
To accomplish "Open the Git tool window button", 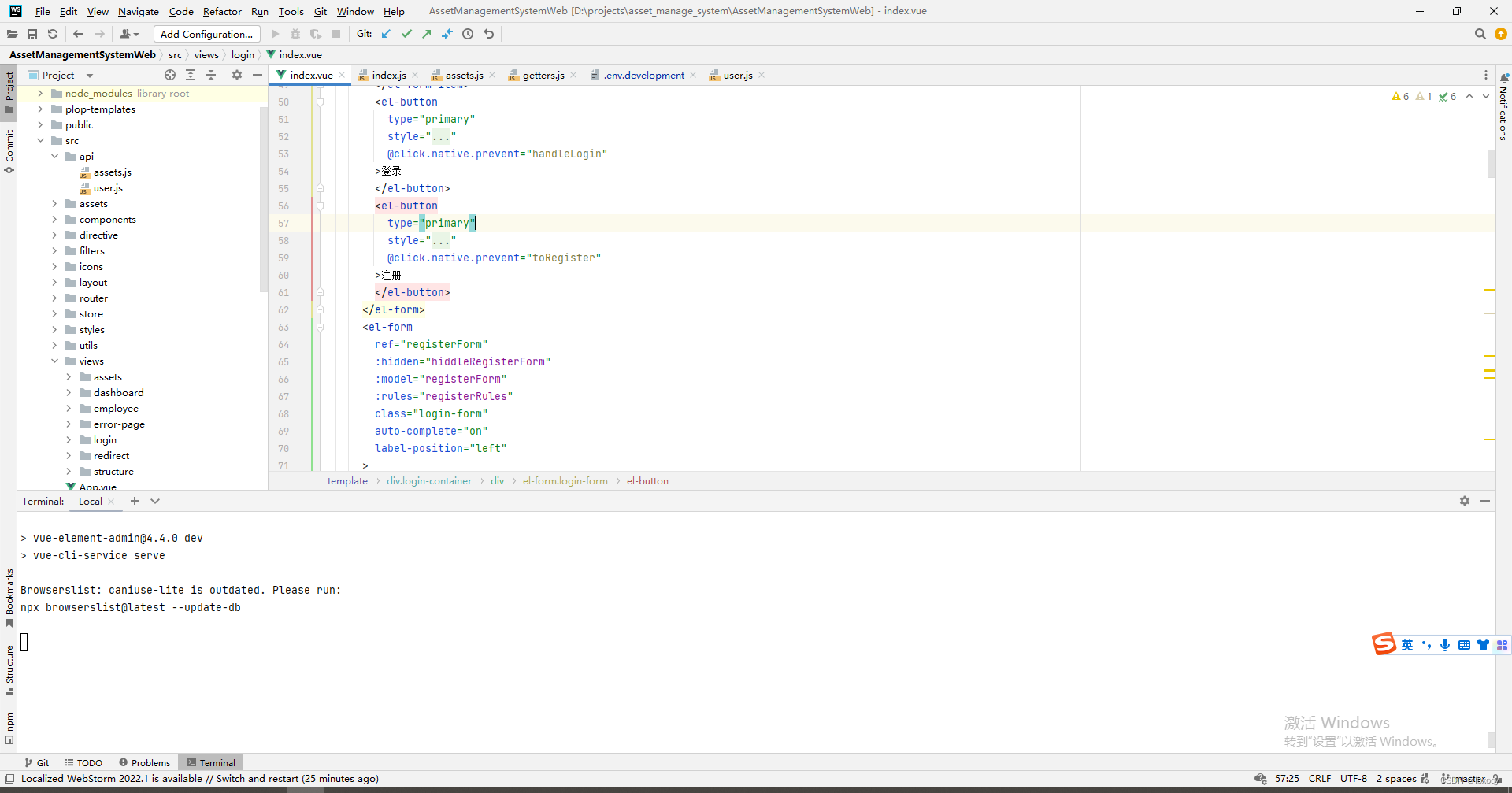I will (36, 762).
